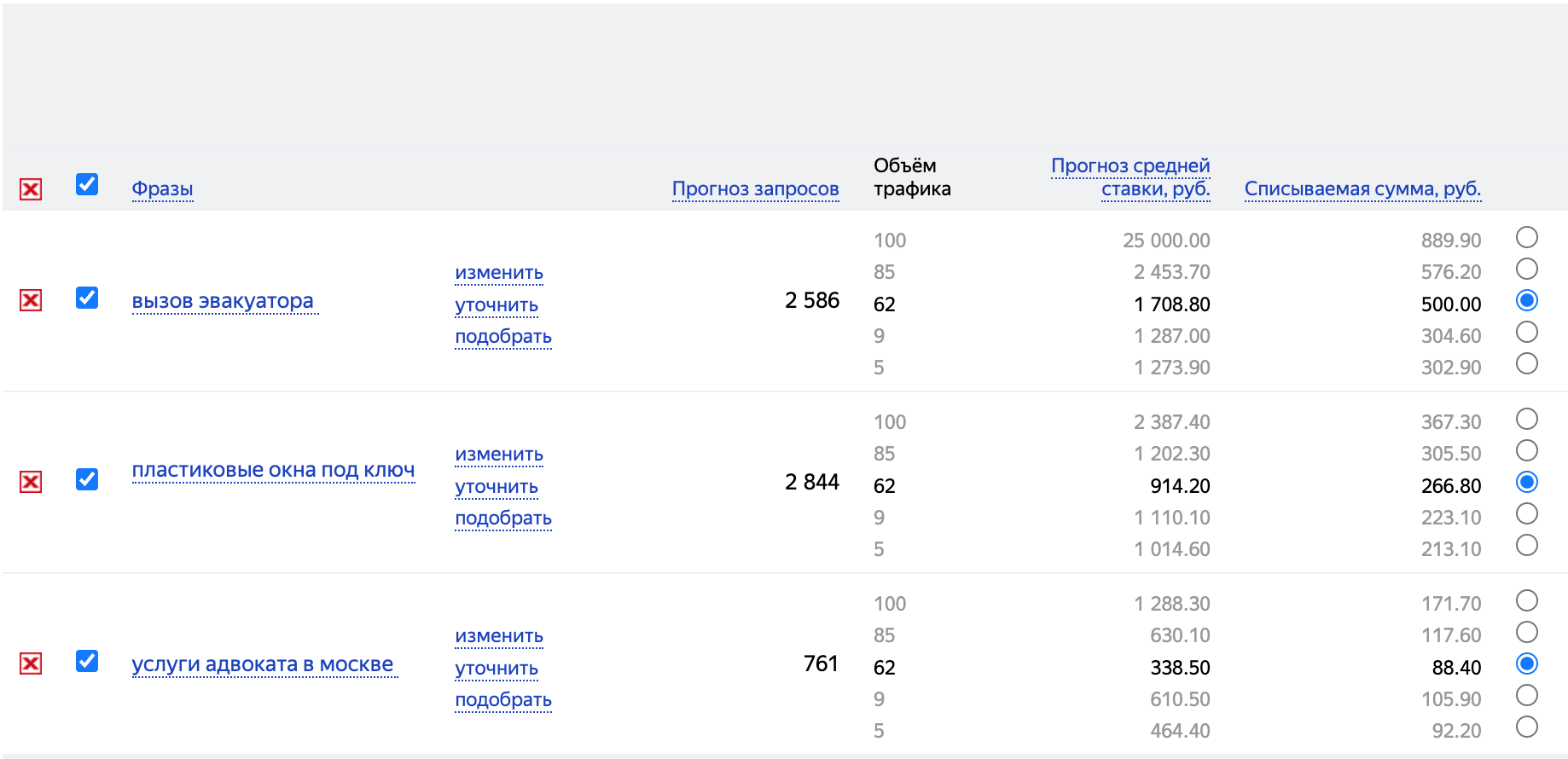Select 223.10 option for 'пластиковые окна'
The height and width of the screenshot is (759, 1568).
pos(1526,514)
